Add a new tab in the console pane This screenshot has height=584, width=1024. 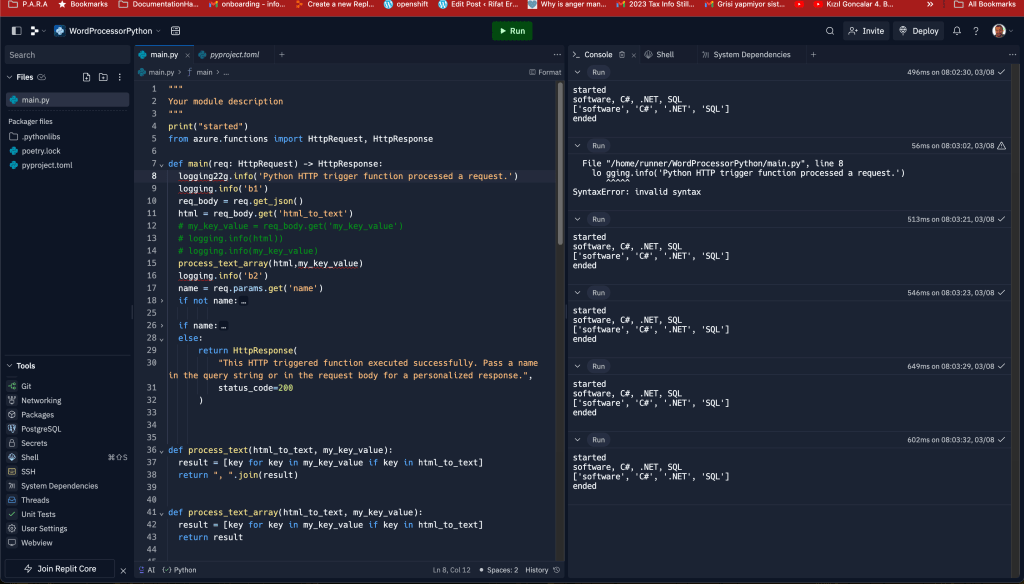point(813,55)
